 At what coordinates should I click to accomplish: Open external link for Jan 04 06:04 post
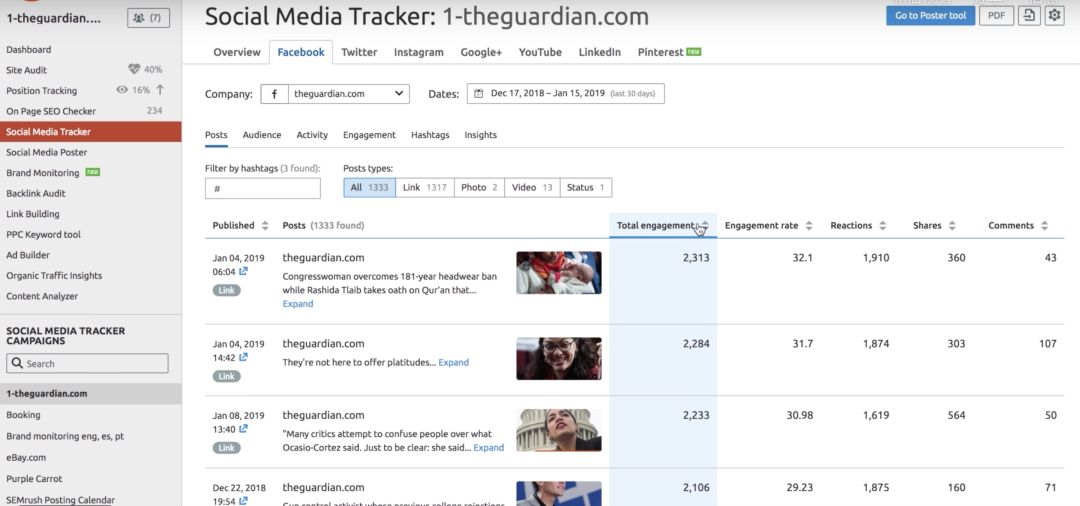pyautogui.click(x=243, y=271)
